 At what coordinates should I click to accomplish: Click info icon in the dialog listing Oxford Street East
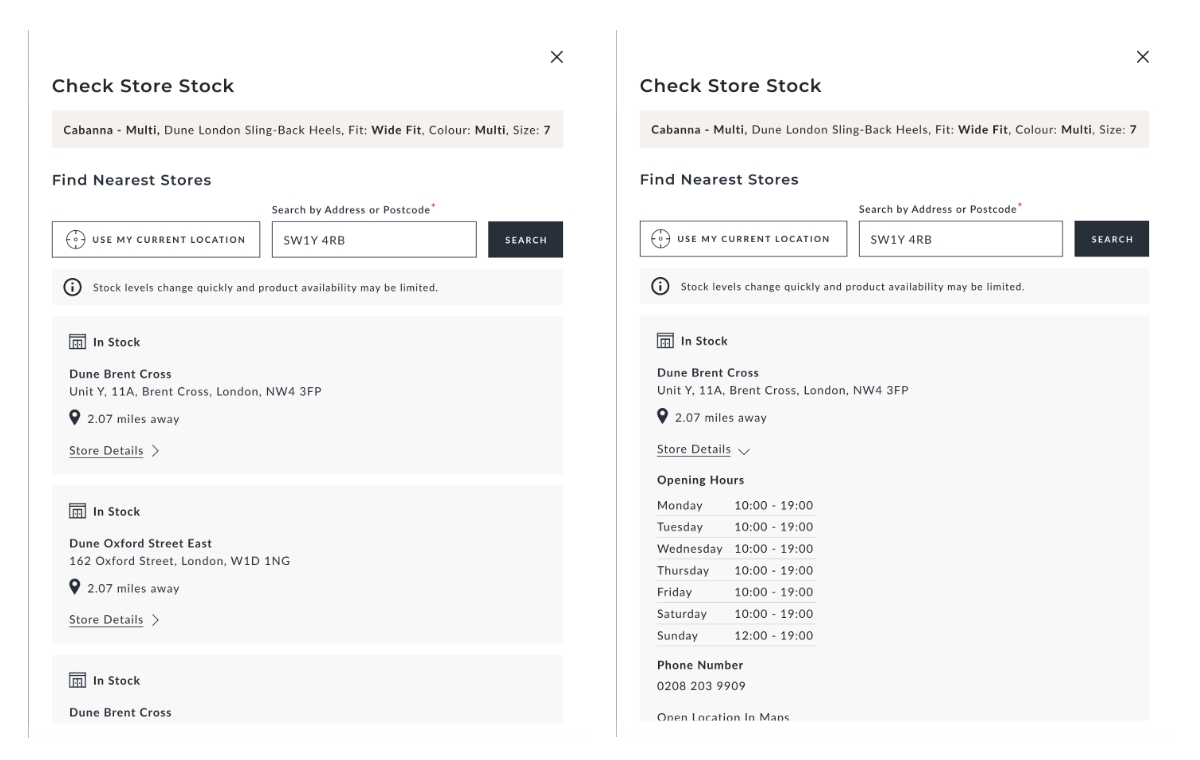[x=73, y=287]
